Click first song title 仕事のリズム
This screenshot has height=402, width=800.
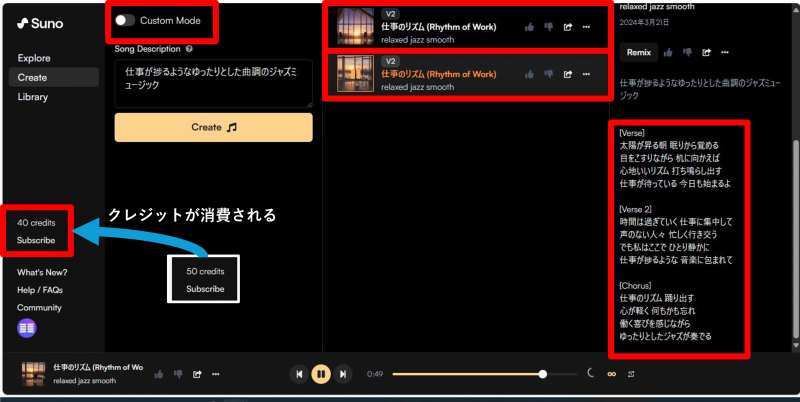[438, 27]
